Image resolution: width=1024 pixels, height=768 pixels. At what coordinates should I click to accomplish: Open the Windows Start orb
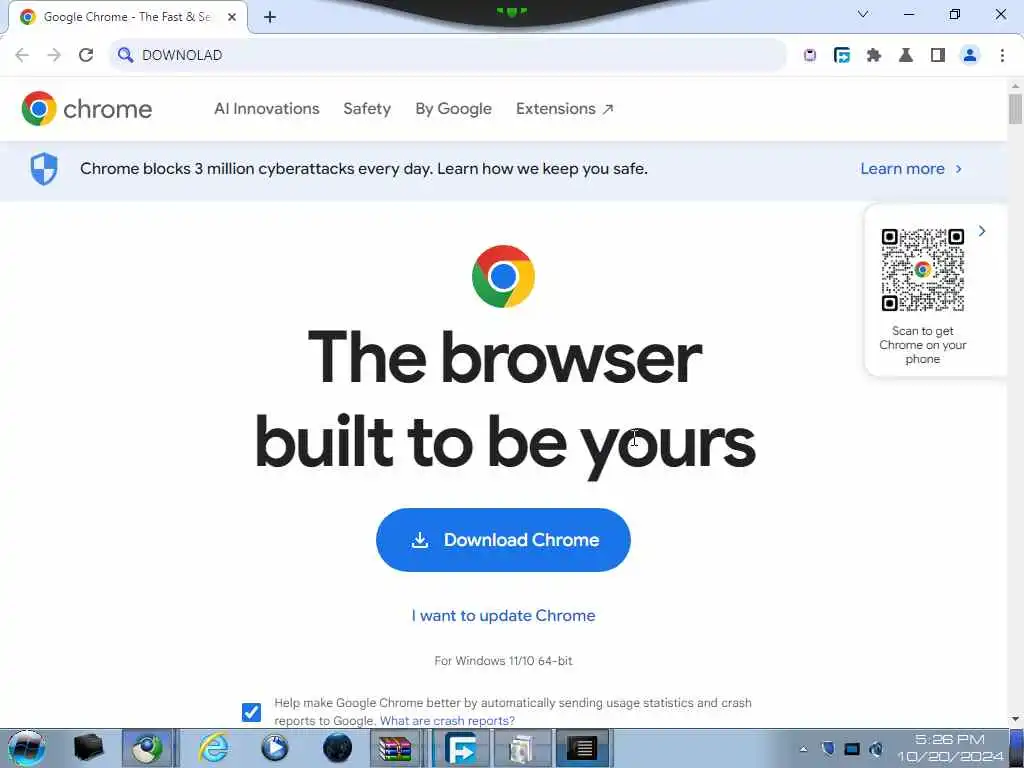tap(27, 748)
